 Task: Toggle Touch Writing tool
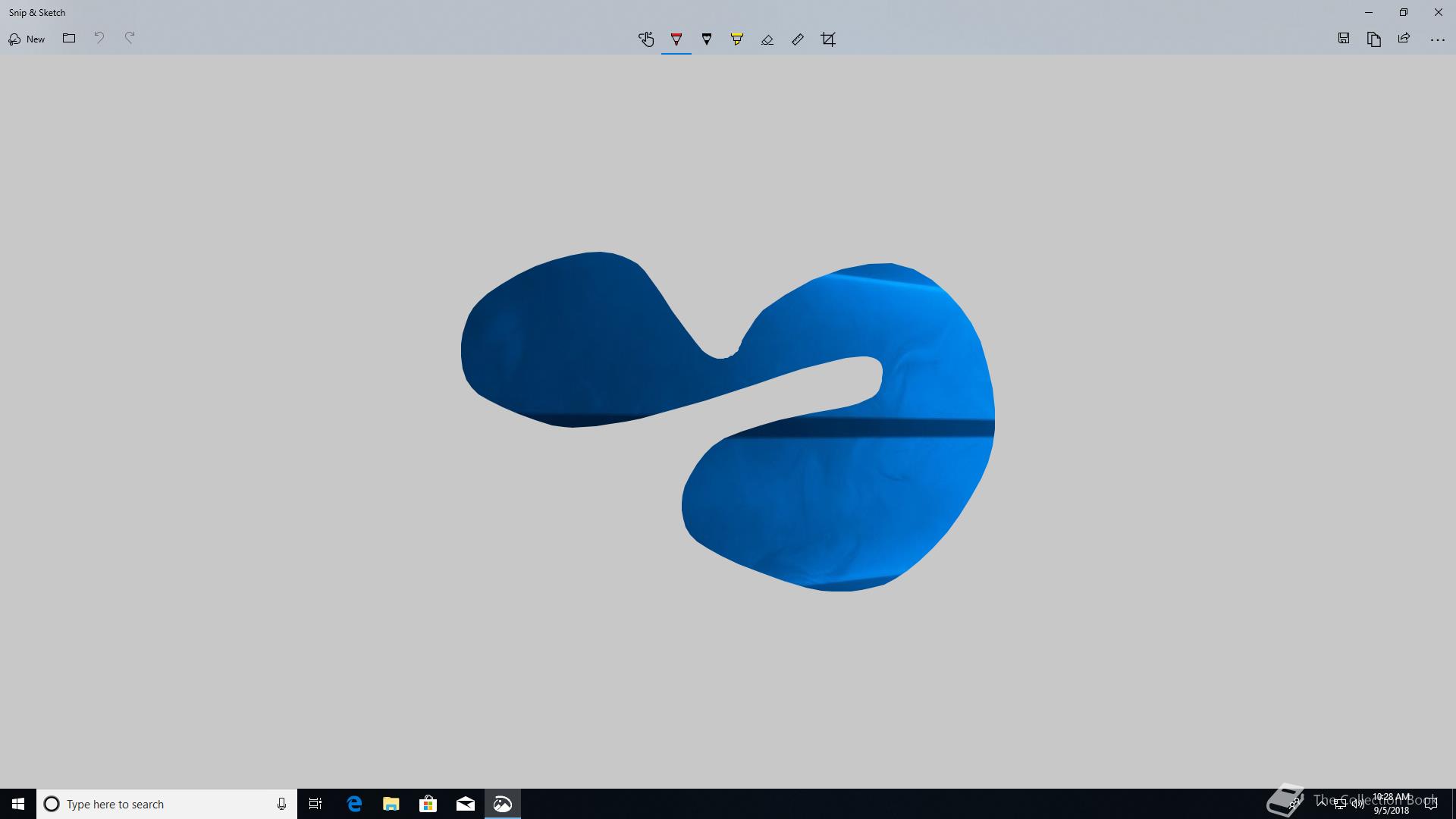[x=646, y=39]
